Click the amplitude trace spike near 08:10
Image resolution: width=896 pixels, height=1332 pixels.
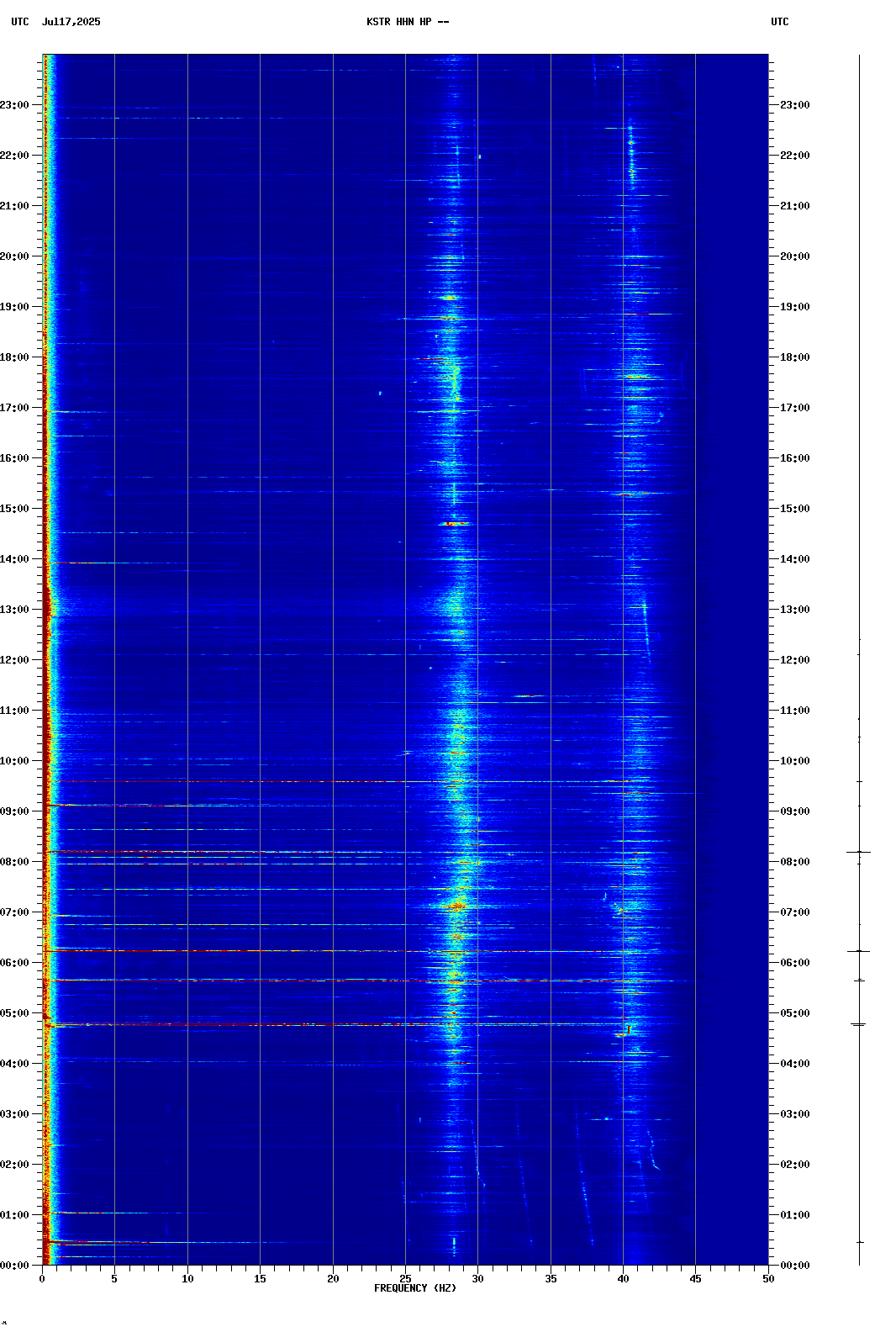(x=859, y=852)
